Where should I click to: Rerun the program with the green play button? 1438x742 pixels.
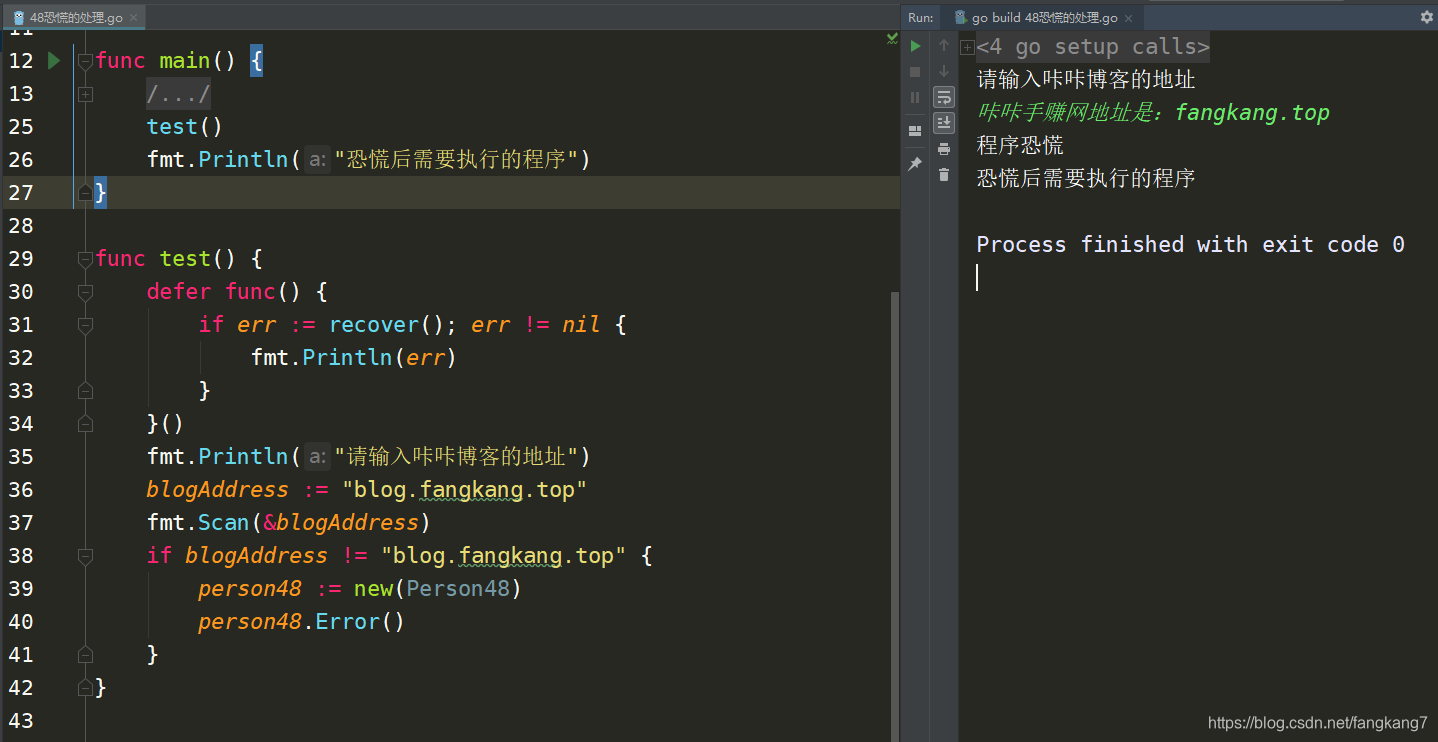[x=914, y=46]
